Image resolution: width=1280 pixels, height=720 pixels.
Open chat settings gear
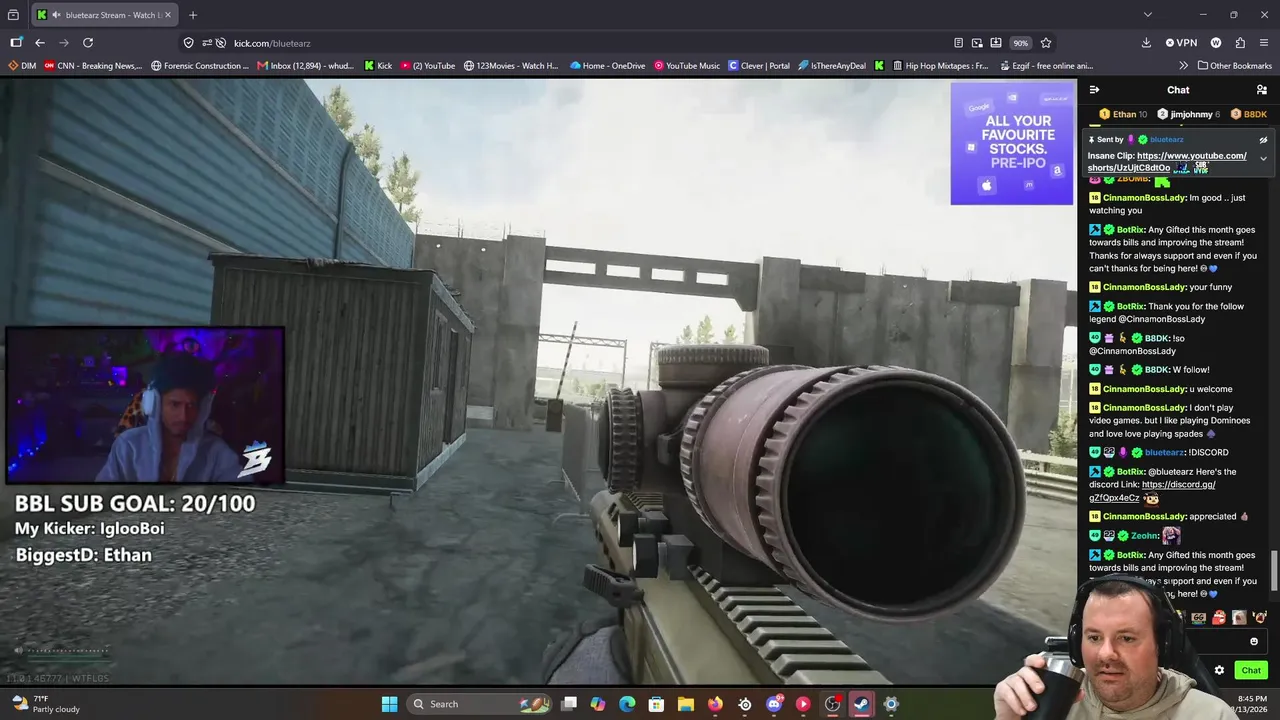[1219, 670]
